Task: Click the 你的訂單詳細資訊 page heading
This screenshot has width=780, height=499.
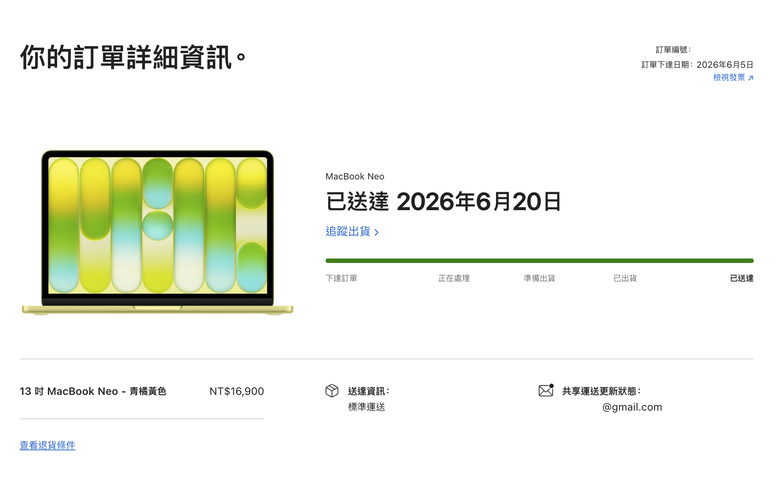Action: [133, 57]
